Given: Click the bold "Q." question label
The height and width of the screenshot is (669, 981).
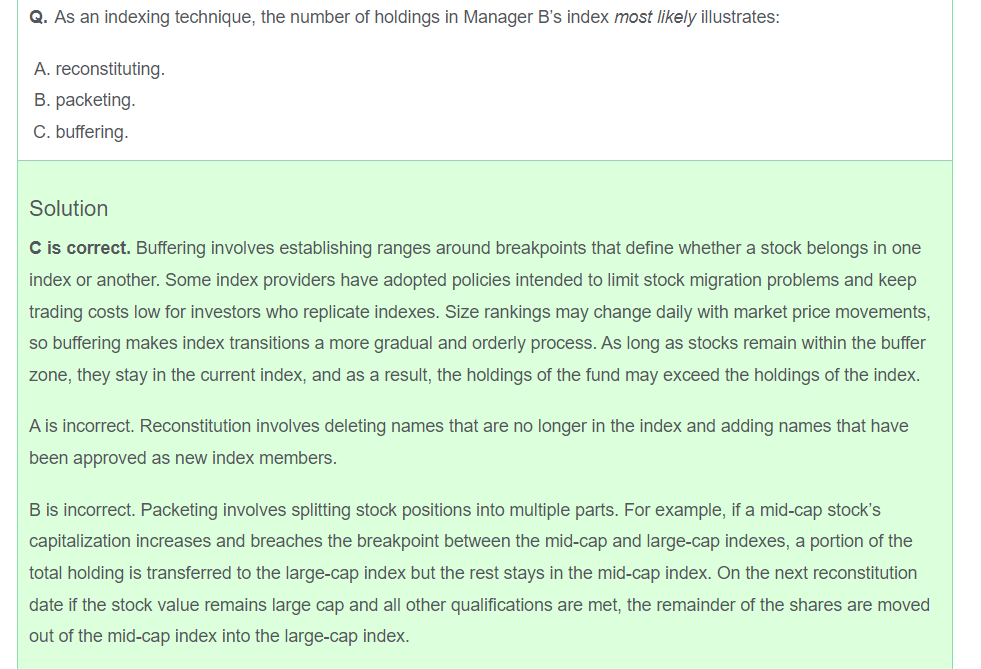Looking at the screenshot, I should click(41, 18).
